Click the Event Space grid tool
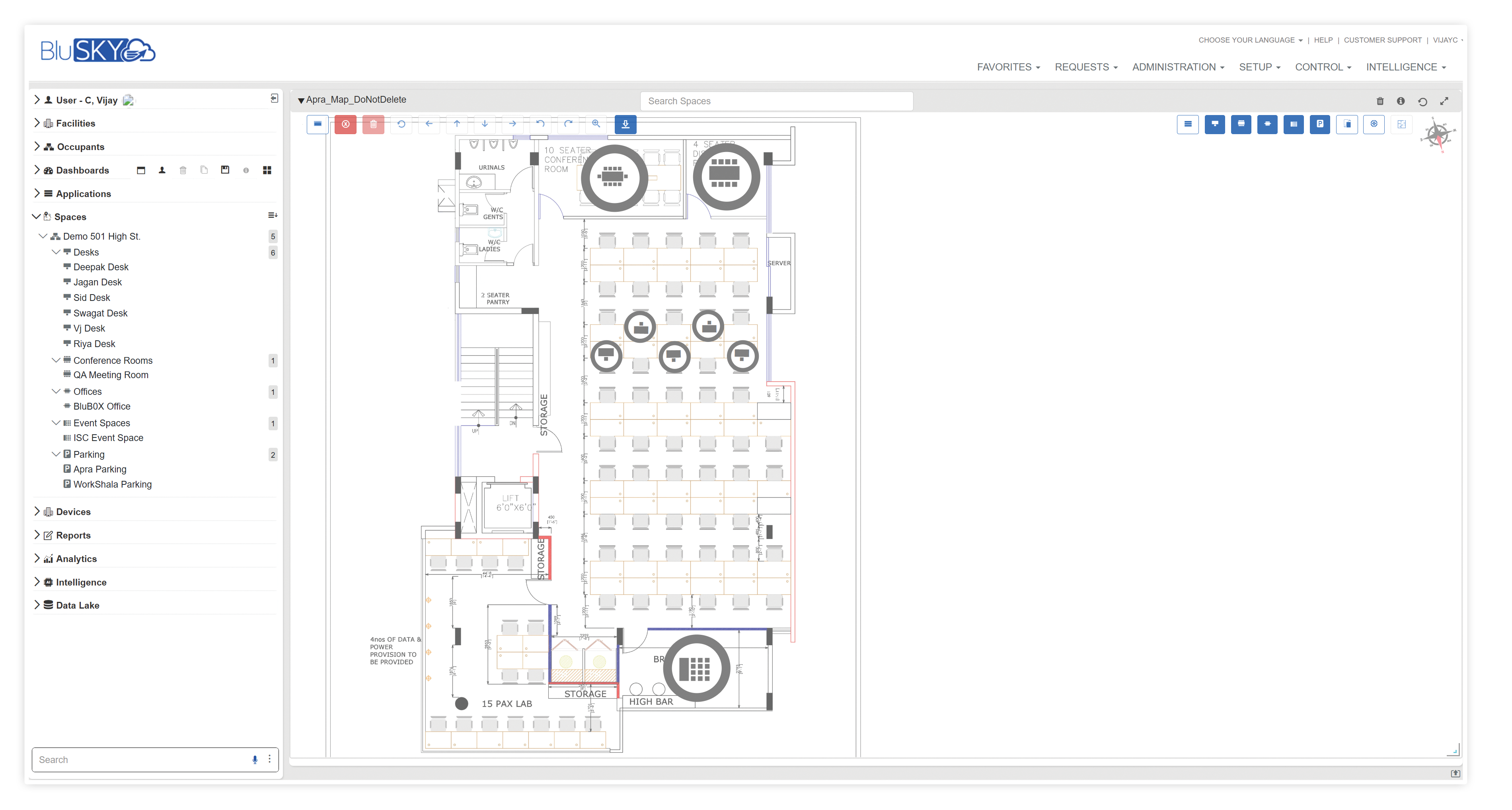1512x810 pixels. coord(1294,124)
